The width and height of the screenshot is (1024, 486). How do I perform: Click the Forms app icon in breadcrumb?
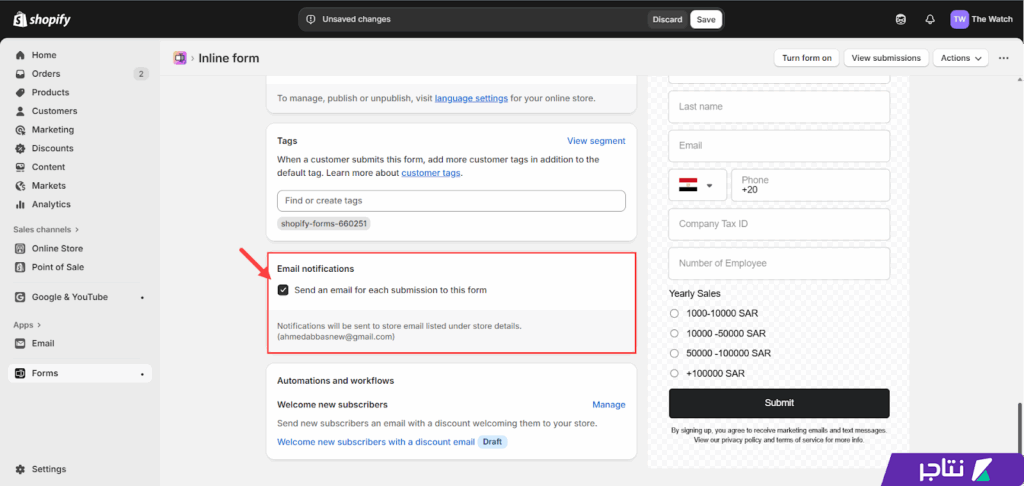pos(180,58)
